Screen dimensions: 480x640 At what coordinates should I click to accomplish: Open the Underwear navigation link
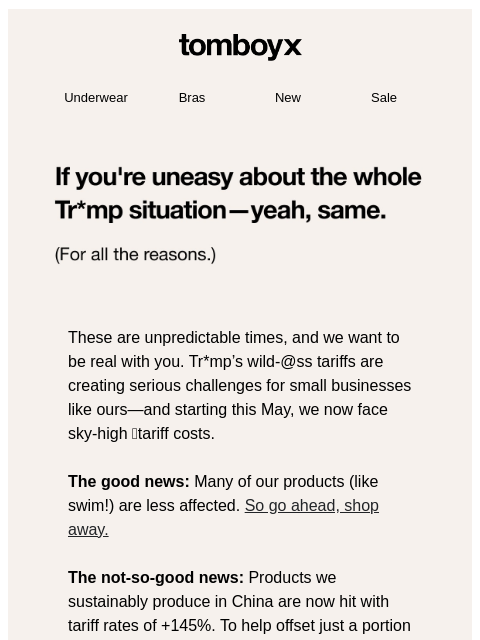pos(96,98)
